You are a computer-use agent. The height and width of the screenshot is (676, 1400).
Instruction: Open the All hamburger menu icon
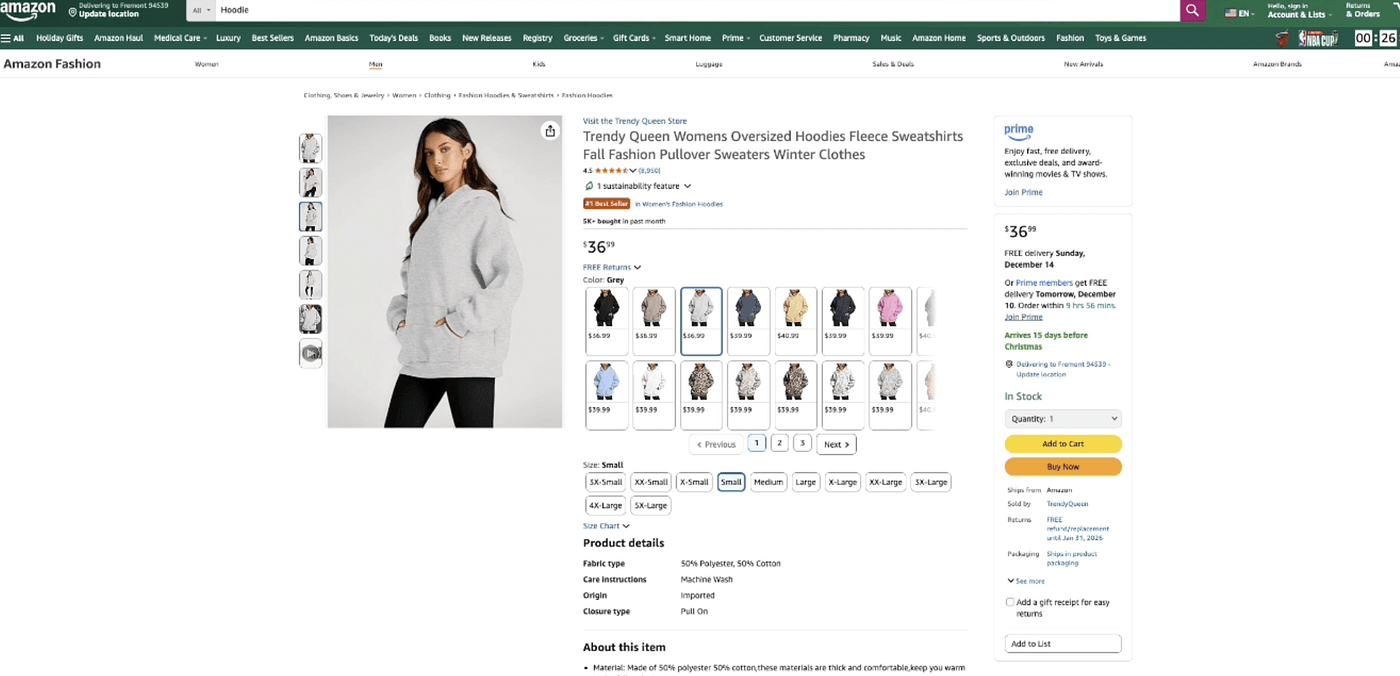coord(13,38)
